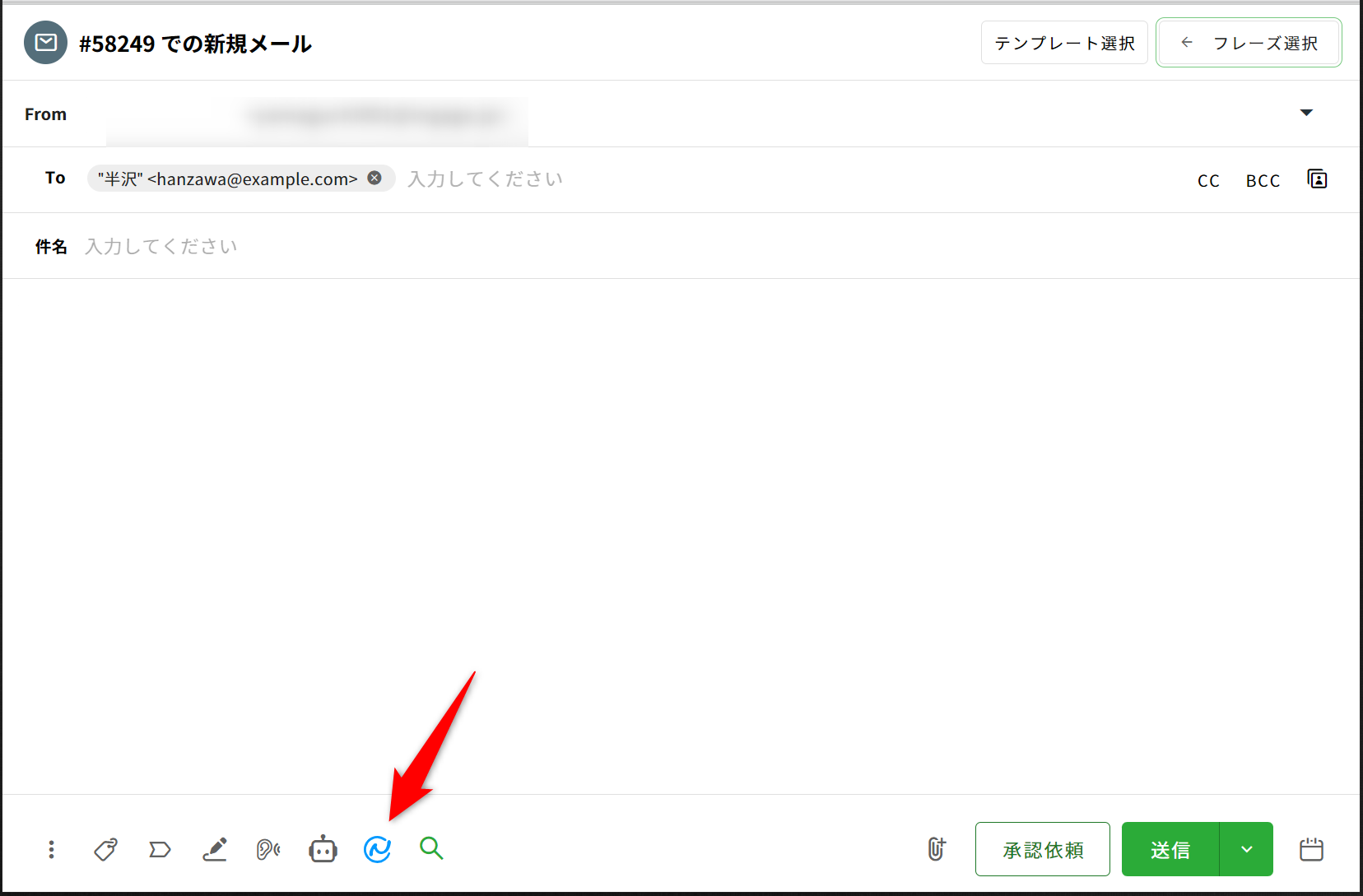Show the CC field

click(x=1208, y=181)
